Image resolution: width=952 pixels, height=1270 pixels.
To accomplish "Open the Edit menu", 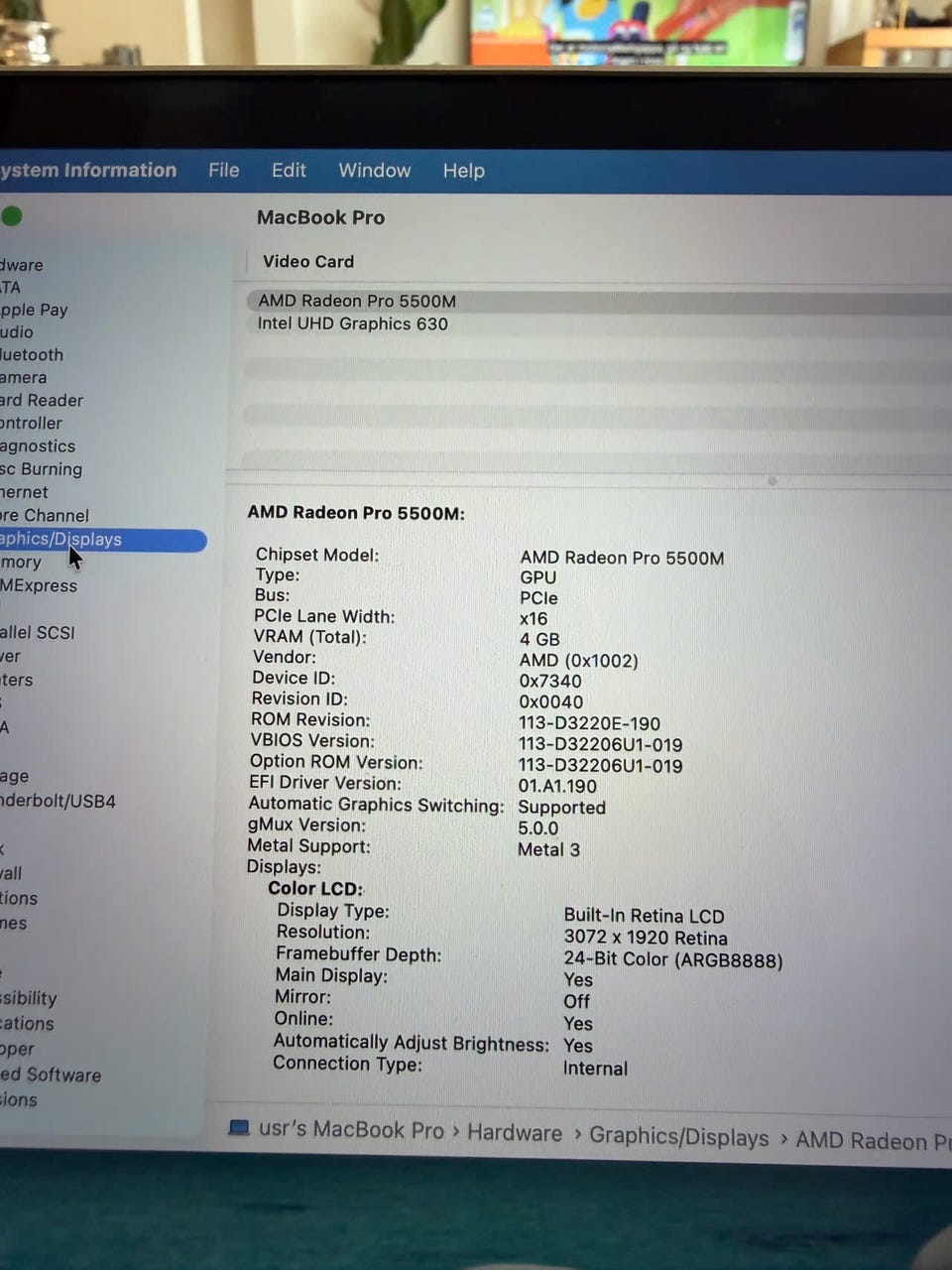I will [x=289, y=170].
